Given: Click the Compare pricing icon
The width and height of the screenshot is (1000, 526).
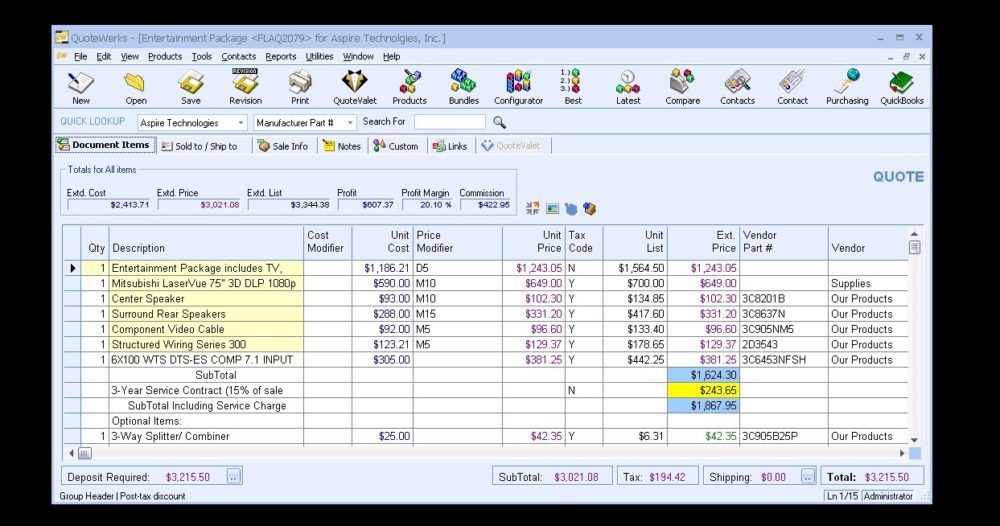Looking at the screenshot, I should point(683,87).
